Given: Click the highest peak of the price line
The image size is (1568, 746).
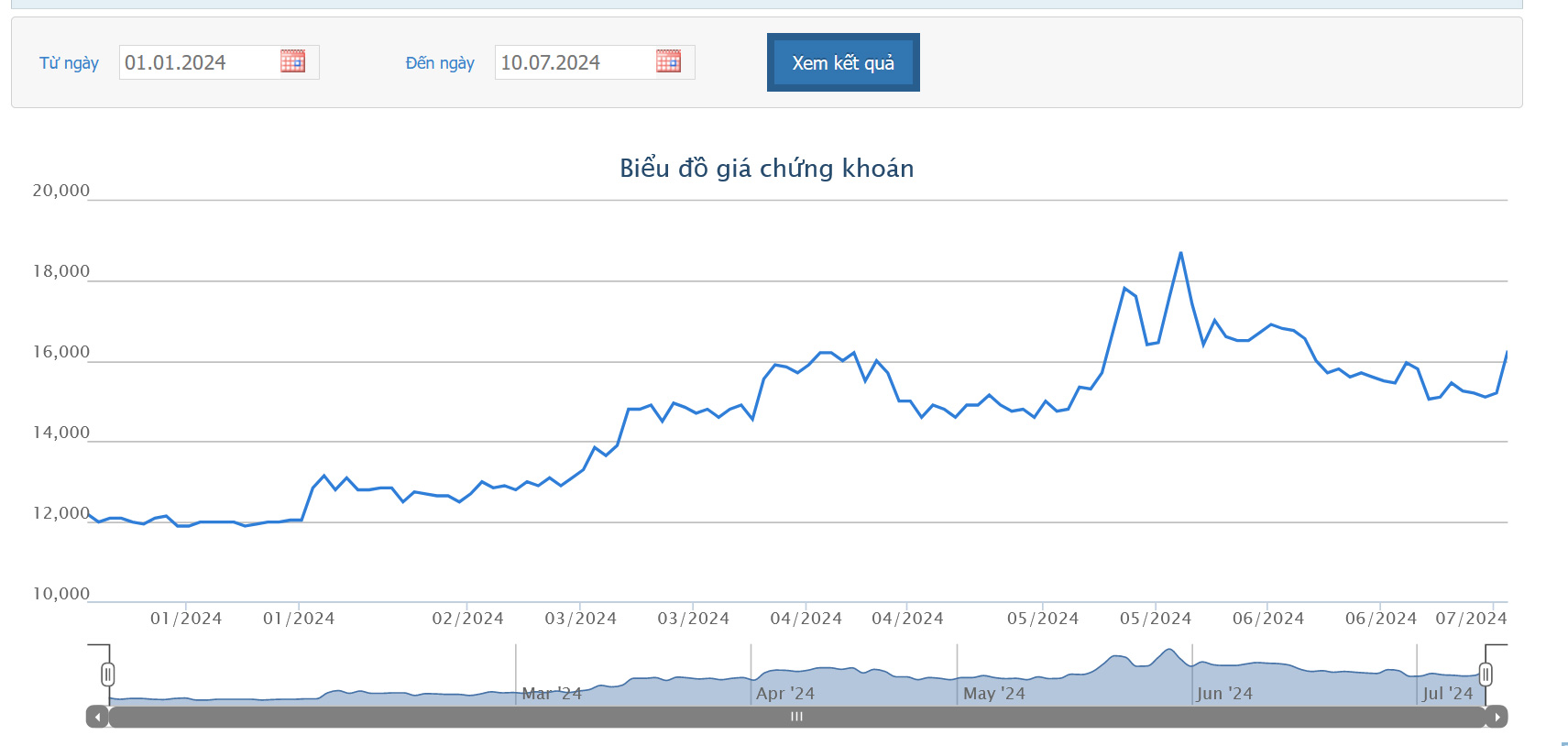Looking at the screenshot, I should coord(1180,253).
